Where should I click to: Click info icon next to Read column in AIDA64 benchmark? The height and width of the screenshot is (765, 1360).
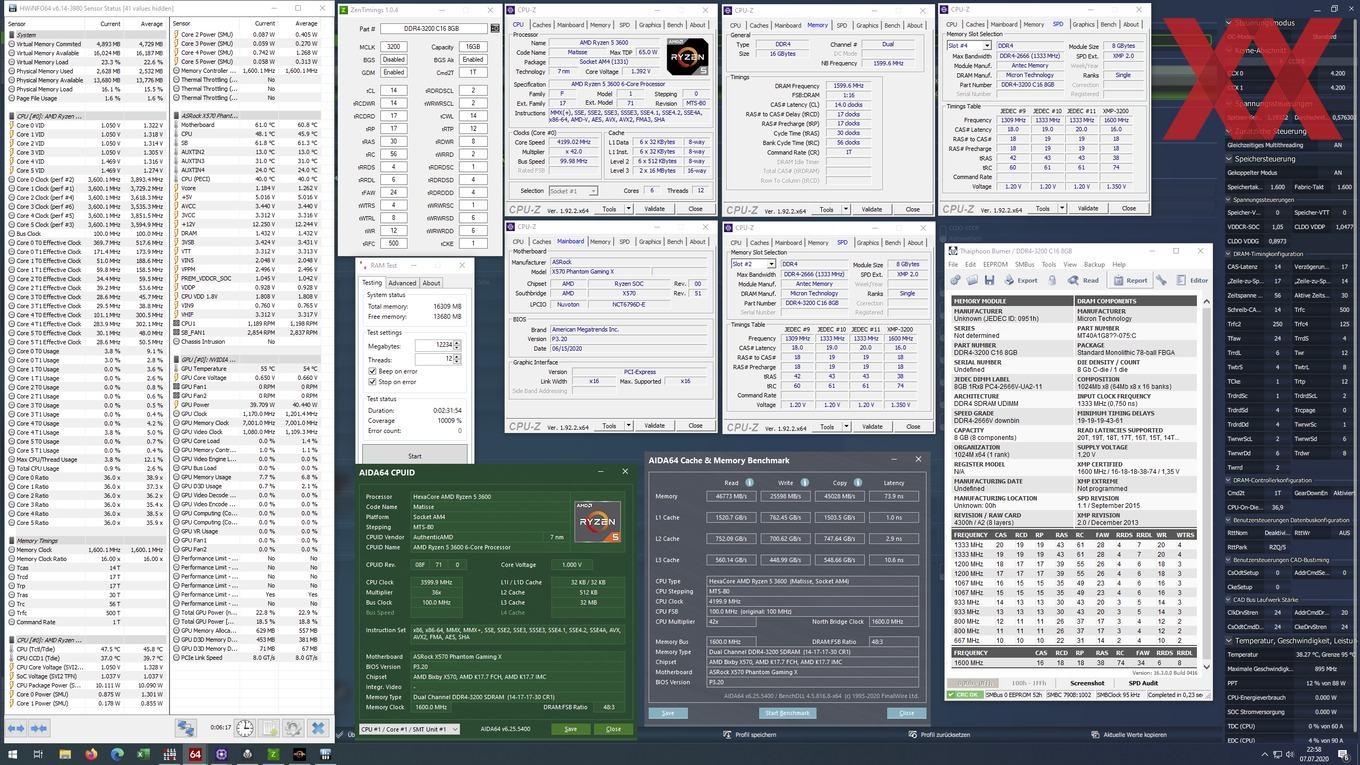(749, 483)
